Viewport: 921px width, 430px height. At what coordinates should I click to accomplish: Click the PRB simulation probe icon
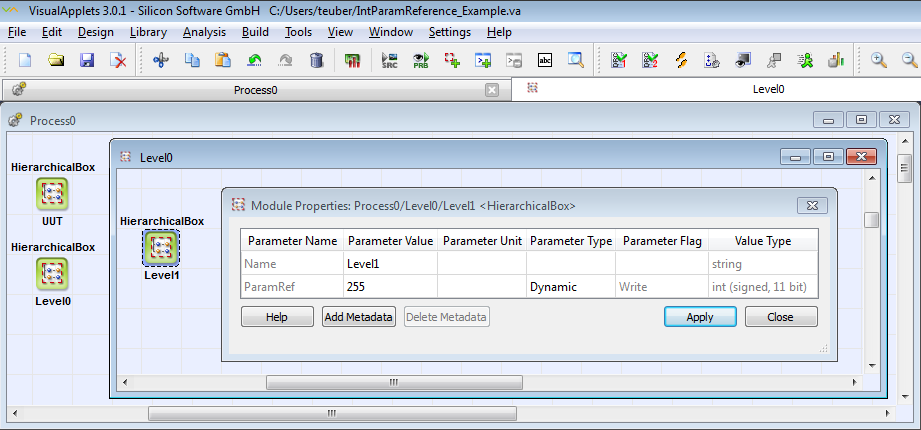[x=421, y=60]
